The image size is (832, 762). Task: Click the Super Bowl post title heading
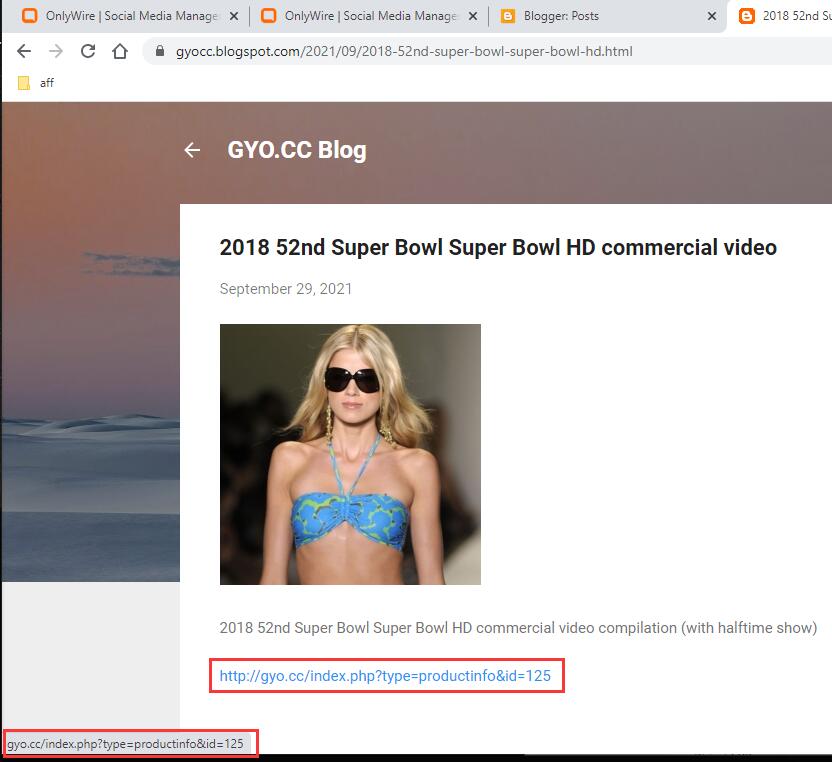[498, 247]
